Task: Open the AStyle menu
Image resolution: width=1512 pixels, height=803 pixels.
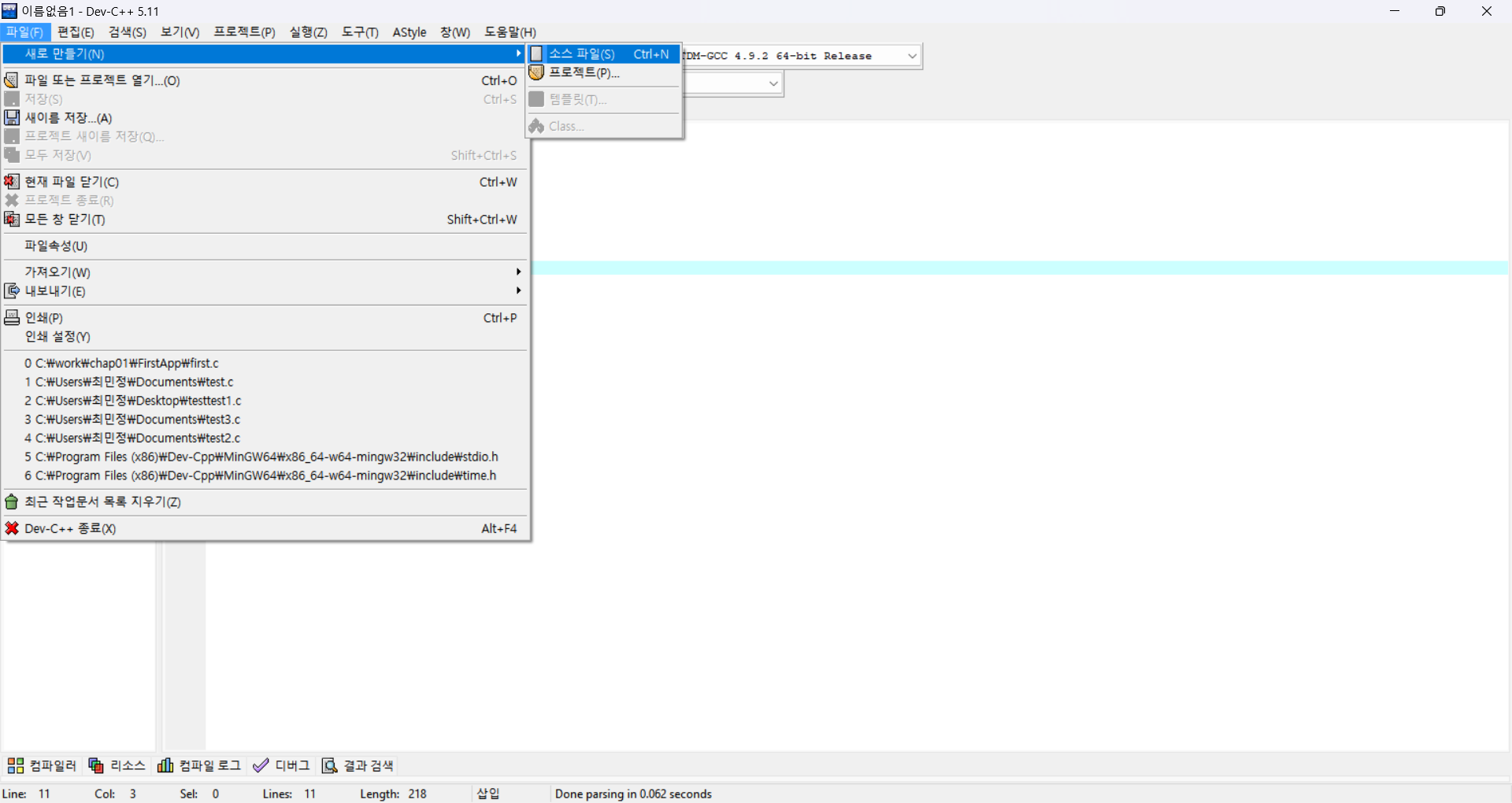Action: tap(409, 32)
